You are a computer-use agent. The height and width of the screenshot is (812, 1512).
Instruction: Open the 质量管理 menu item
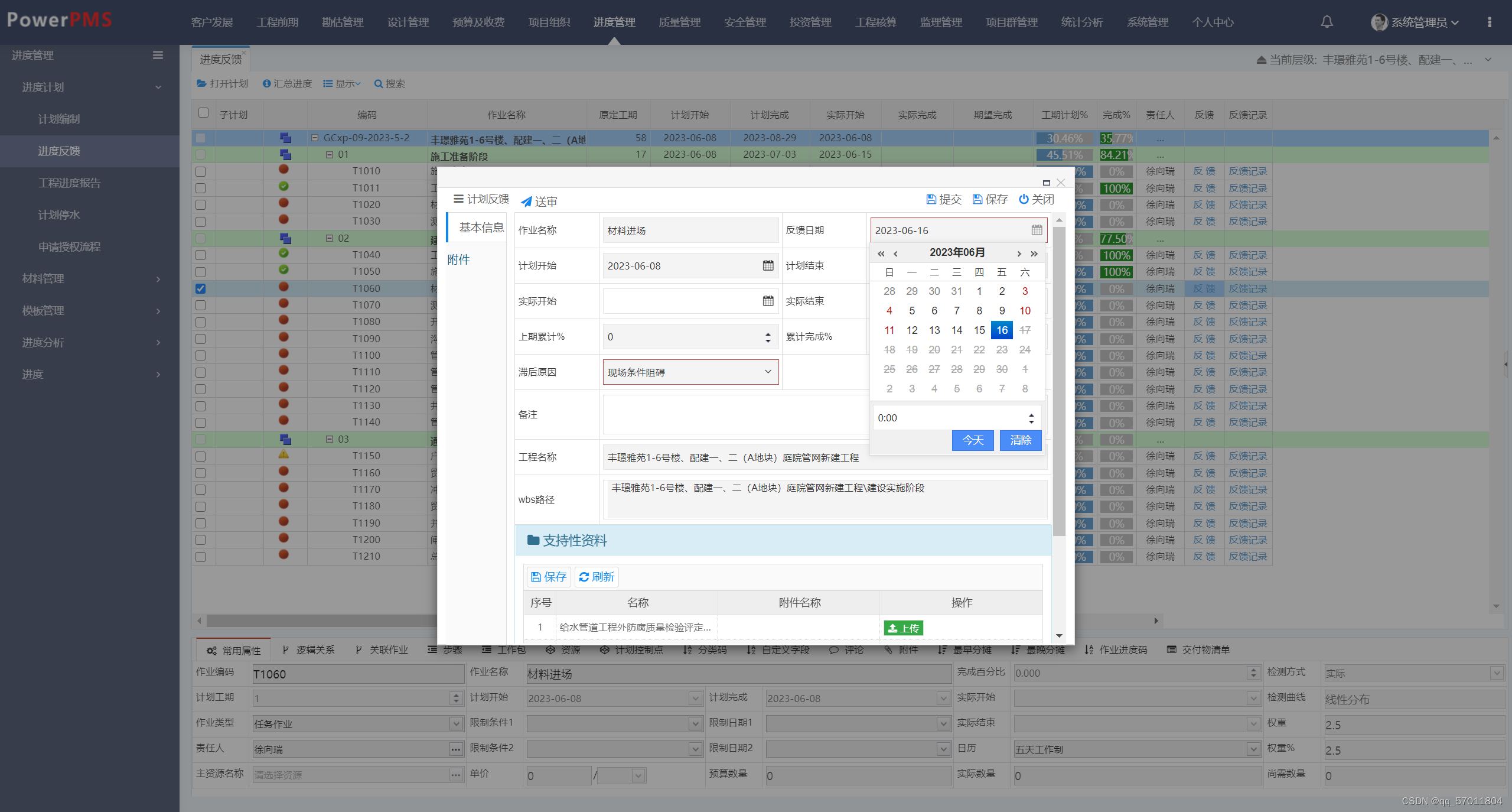[x=679, y=22]
